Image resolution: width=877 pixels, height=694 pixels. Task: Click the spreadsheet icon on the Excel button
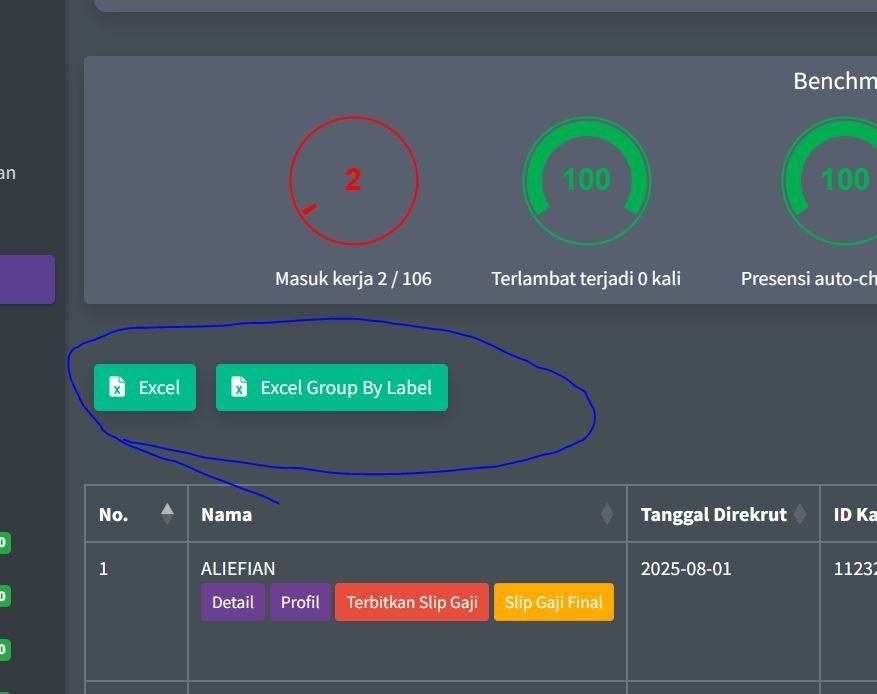click(117, 388)
